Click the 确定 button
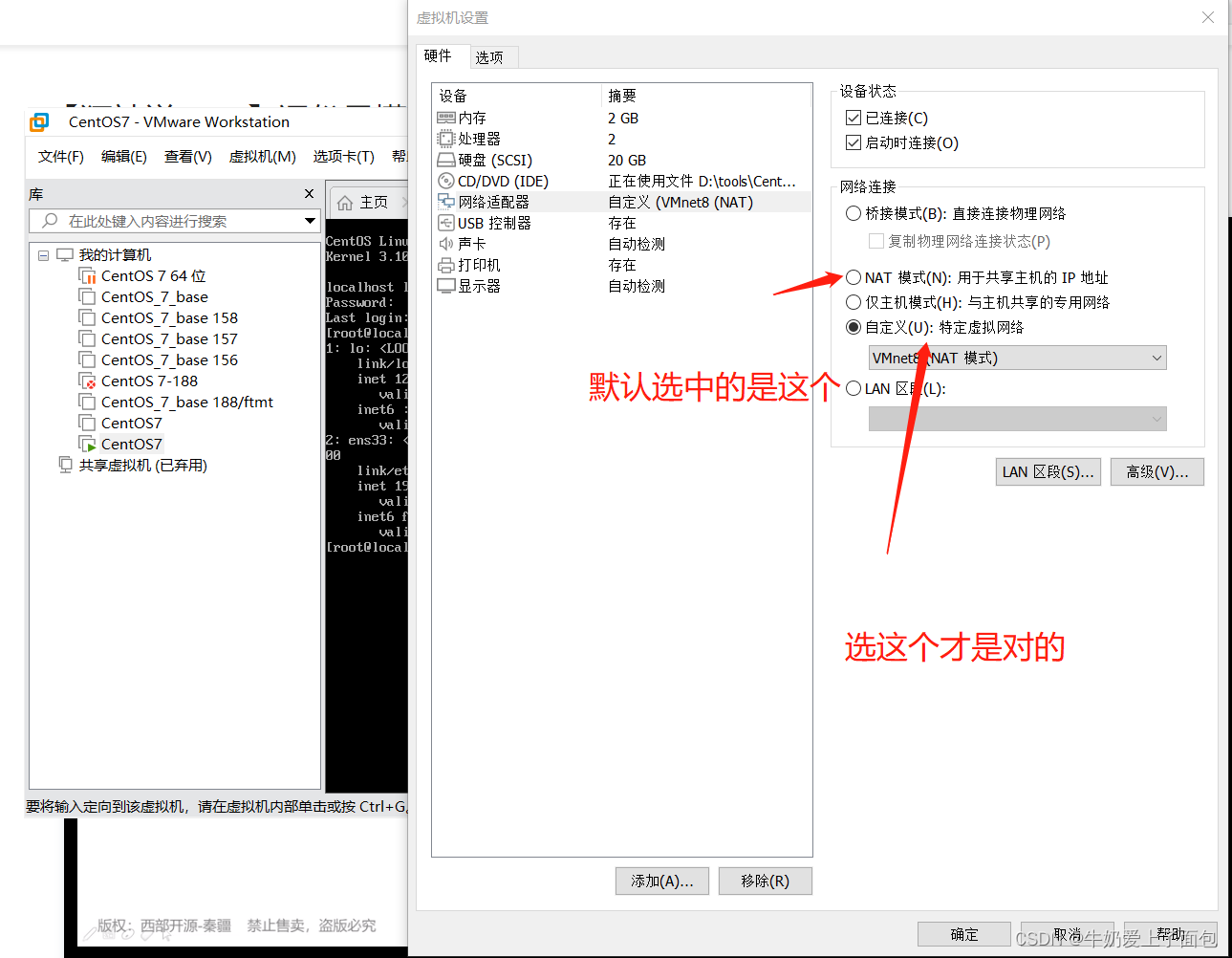 pos(964,934)
